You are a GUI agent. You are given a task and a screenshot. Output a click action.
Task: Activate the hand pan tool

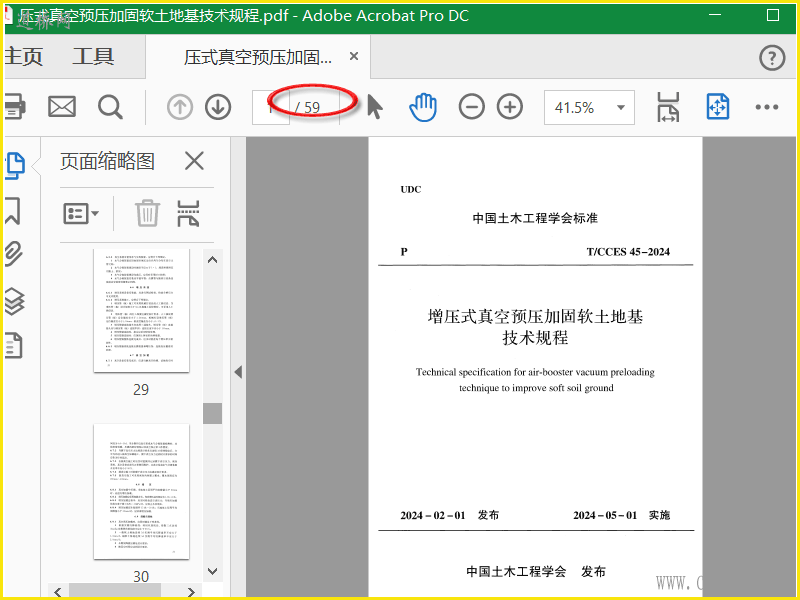coord(423,107)
